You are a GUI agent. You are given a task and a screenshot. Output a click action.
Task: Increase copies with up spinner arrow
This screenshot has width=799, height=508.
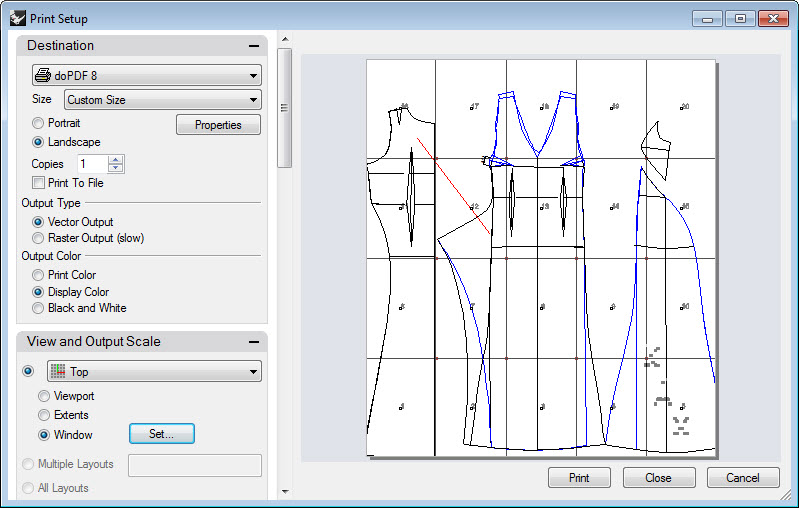pyautogui.click(x=116, y=160)
